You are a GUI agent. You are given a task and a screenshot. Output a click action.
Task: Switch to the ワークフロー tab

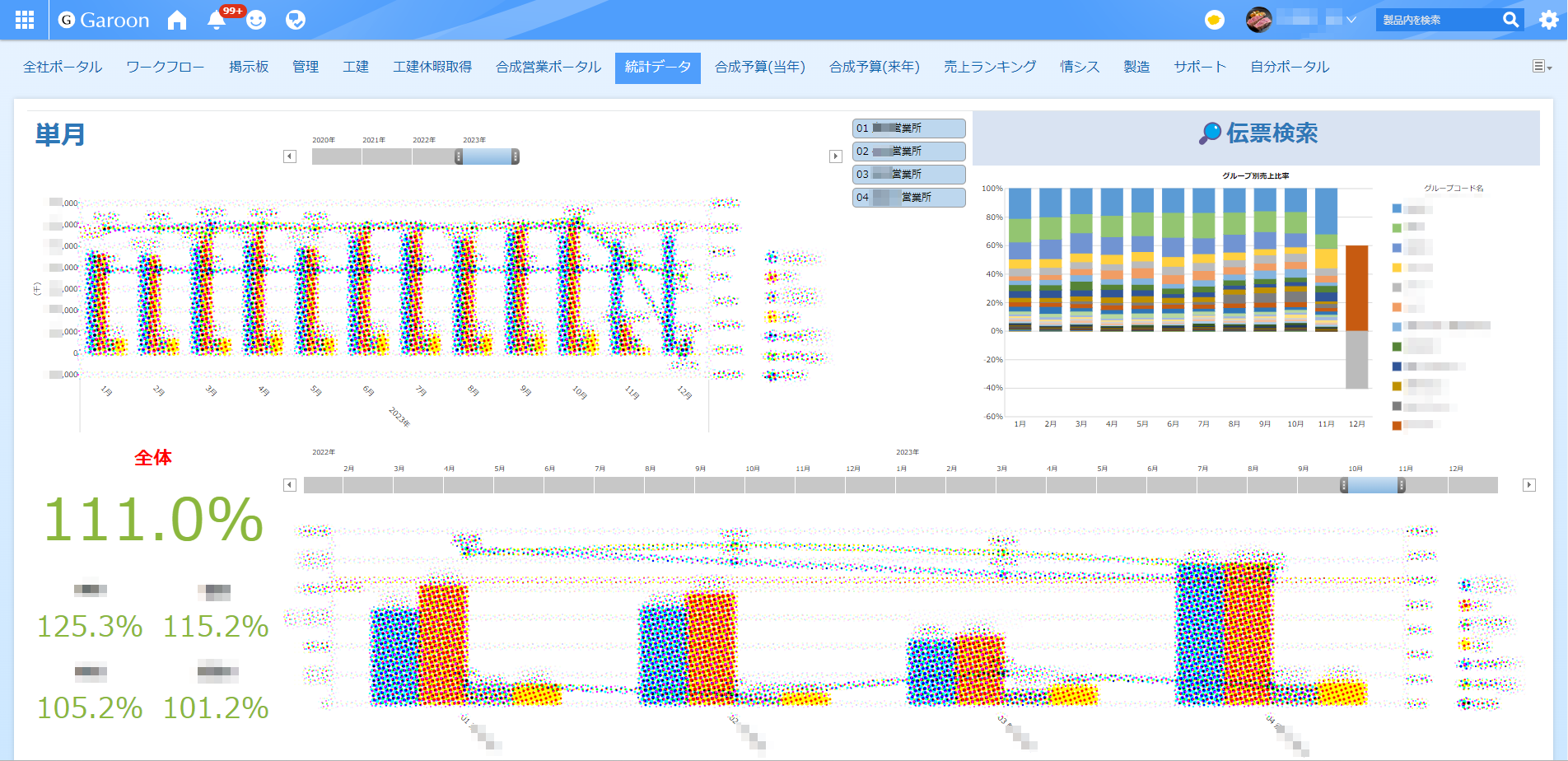point(165,67)
